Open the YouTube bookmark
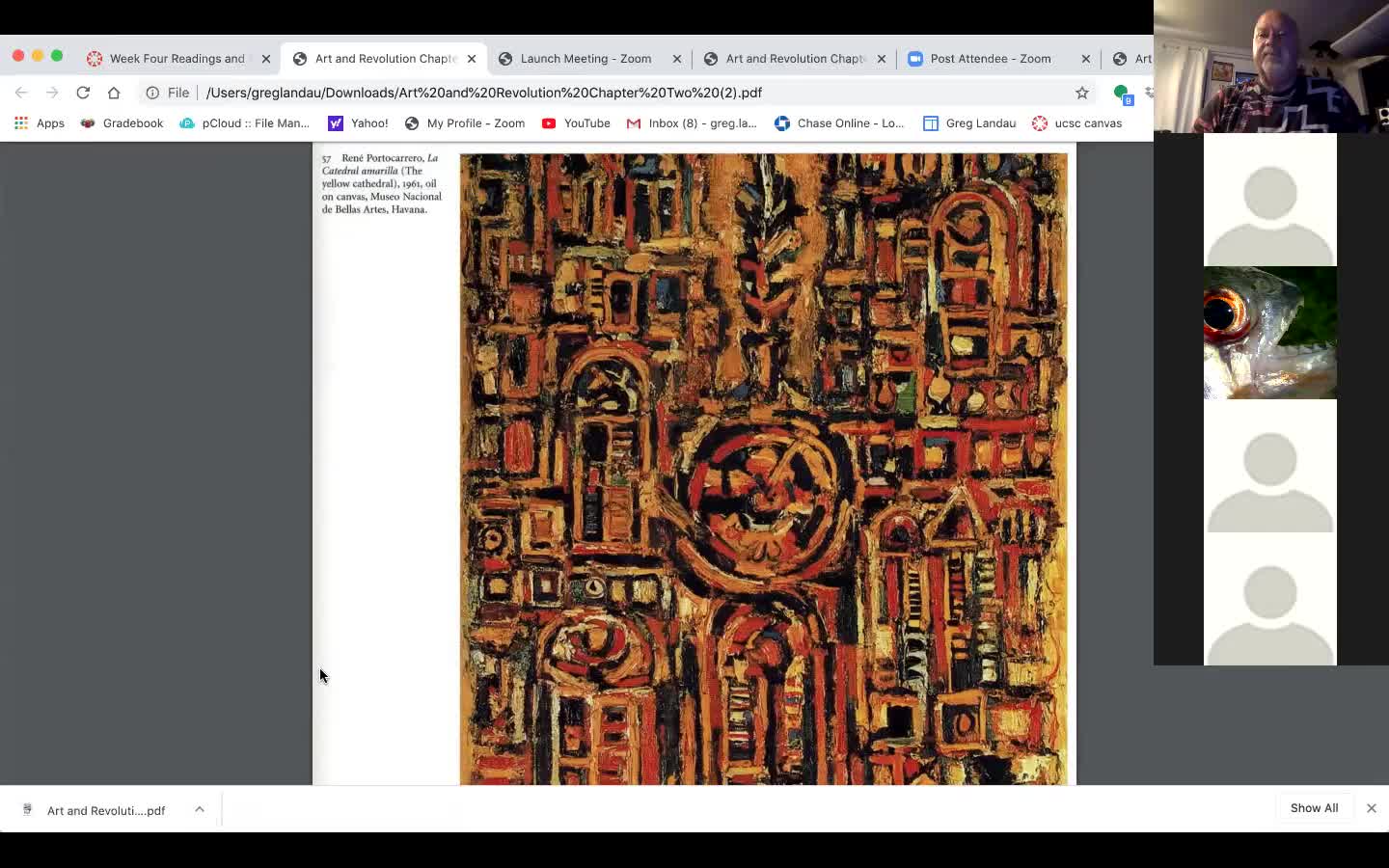 (576, 123)
